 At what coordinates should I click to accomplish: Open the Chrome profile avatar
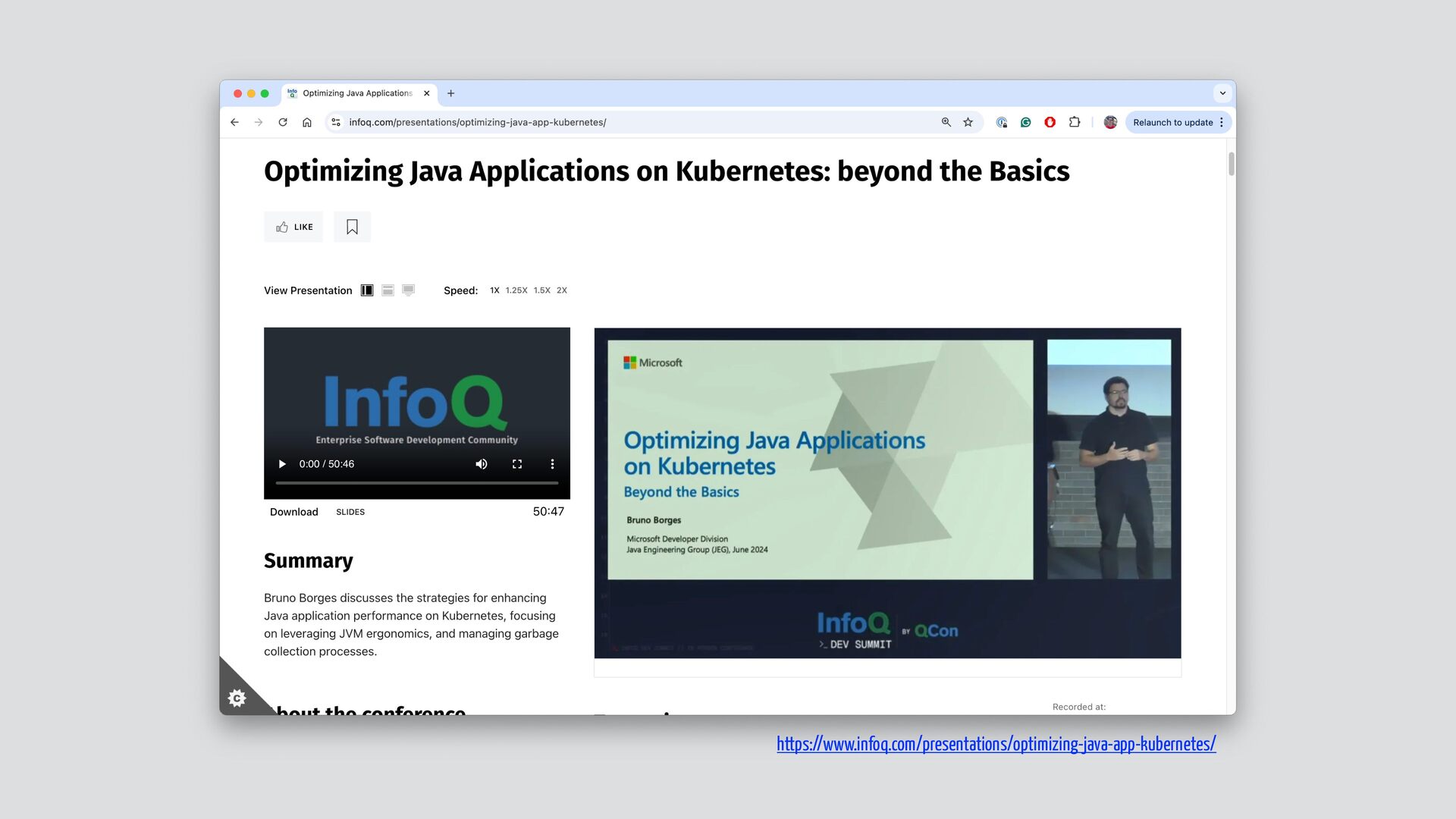pos(1110,122)
